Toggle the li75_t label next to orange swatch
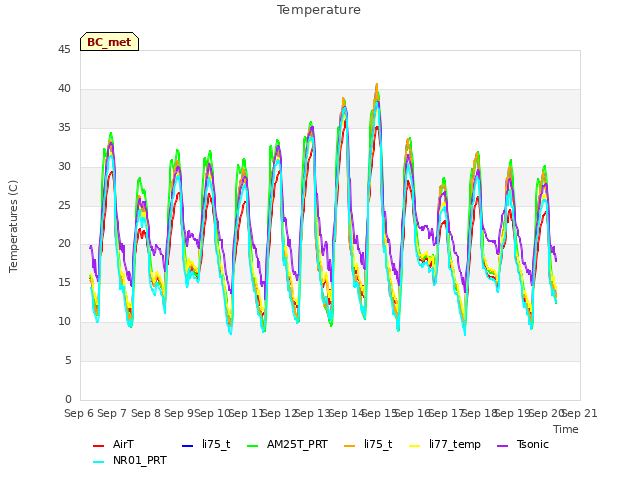 [378, 444]
